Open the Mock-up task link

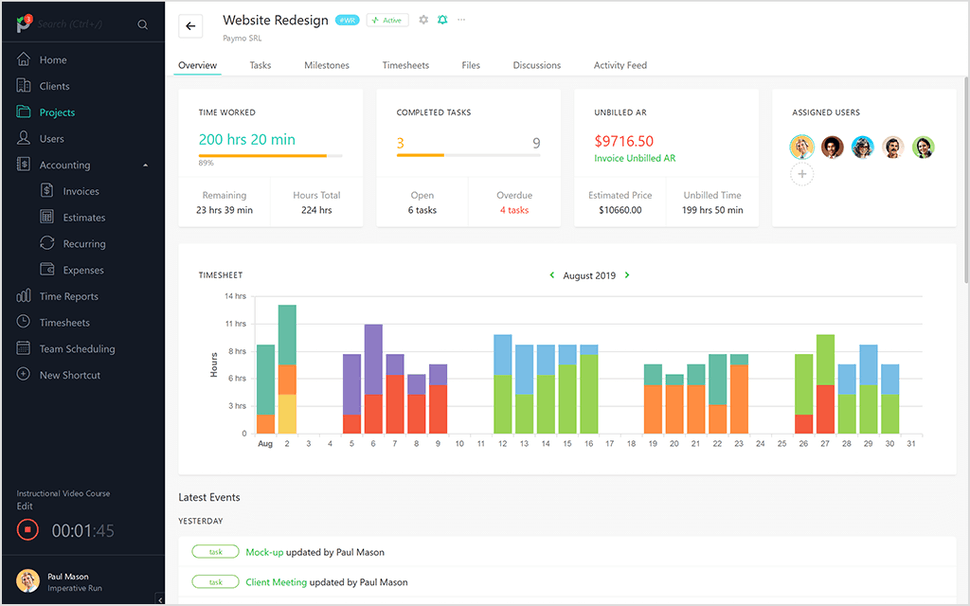point(264,551)
